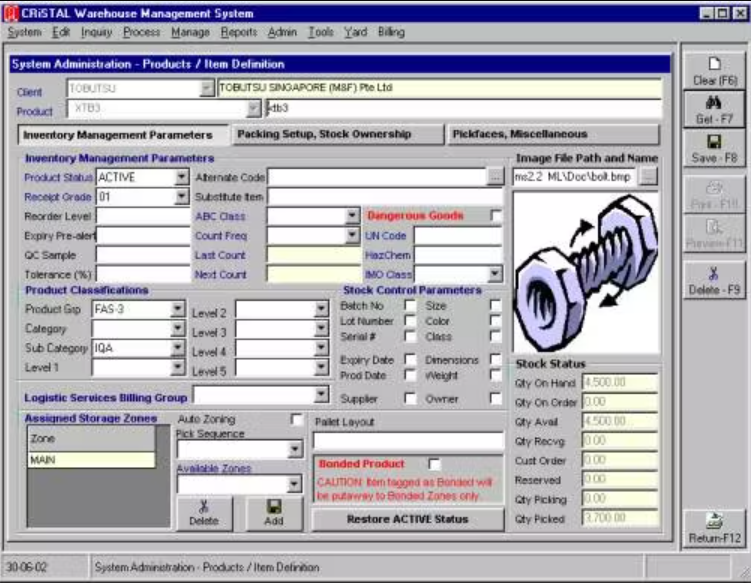Expand the Count Freq dropdown

352,235
